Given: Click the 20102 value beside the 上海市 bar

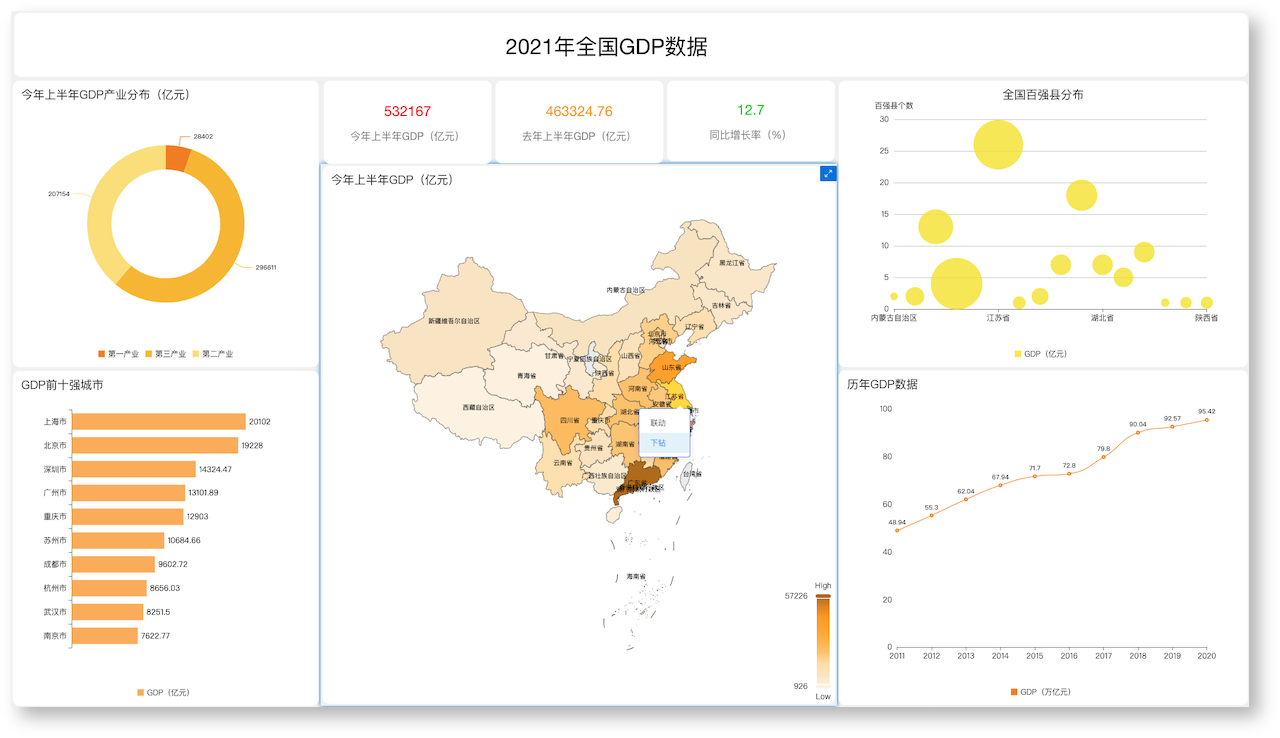Looking at the screenshot, I should pos(260,422).
